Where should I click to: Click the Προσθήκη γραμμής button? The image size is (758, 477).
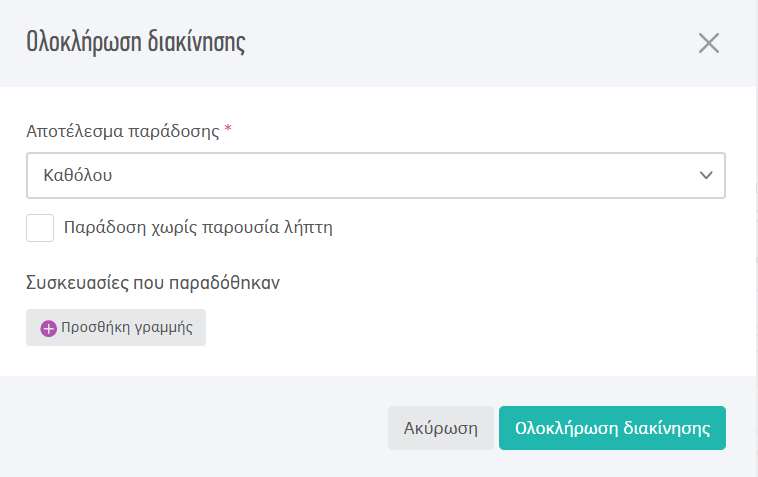[116, 328]
